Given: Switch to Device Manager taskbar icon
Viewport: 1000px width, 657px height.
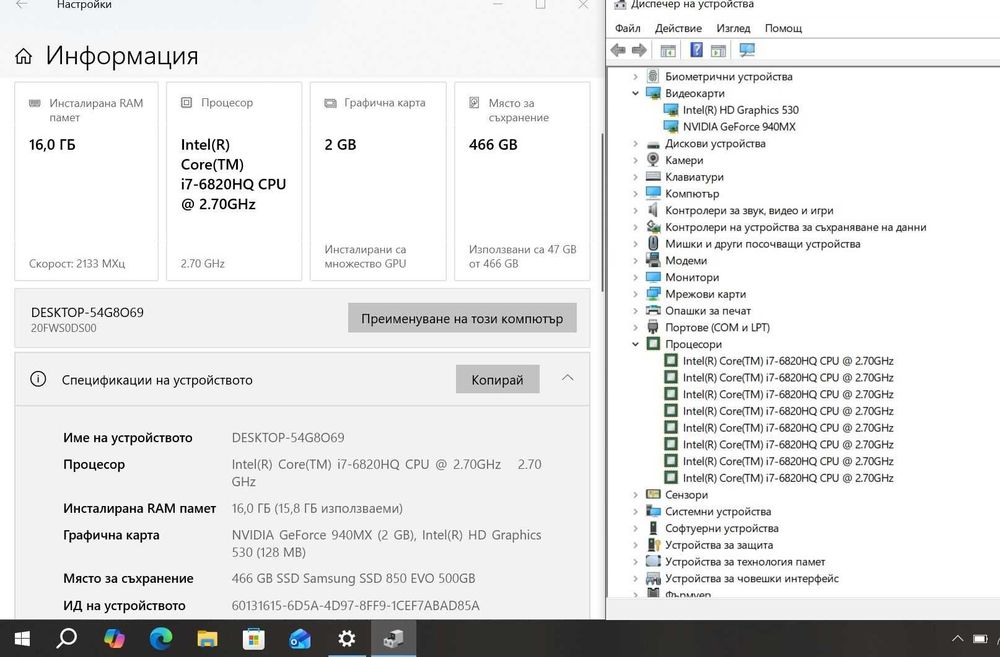Looking at the screenshot, I should point(393,638).
